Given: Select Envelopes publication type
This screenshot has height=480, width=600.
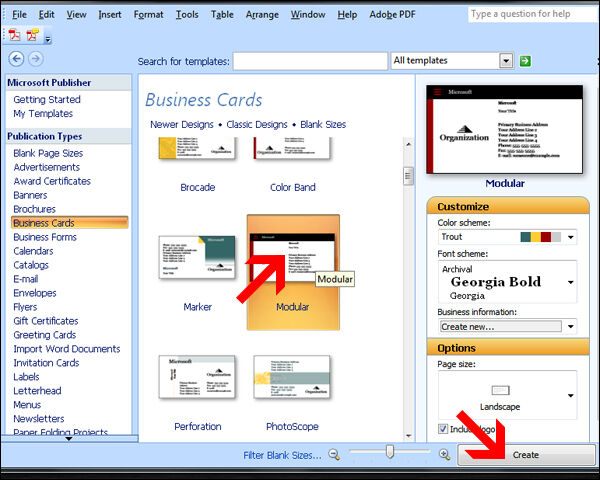Looking at the screenshot, I should (x=35, y=293).
